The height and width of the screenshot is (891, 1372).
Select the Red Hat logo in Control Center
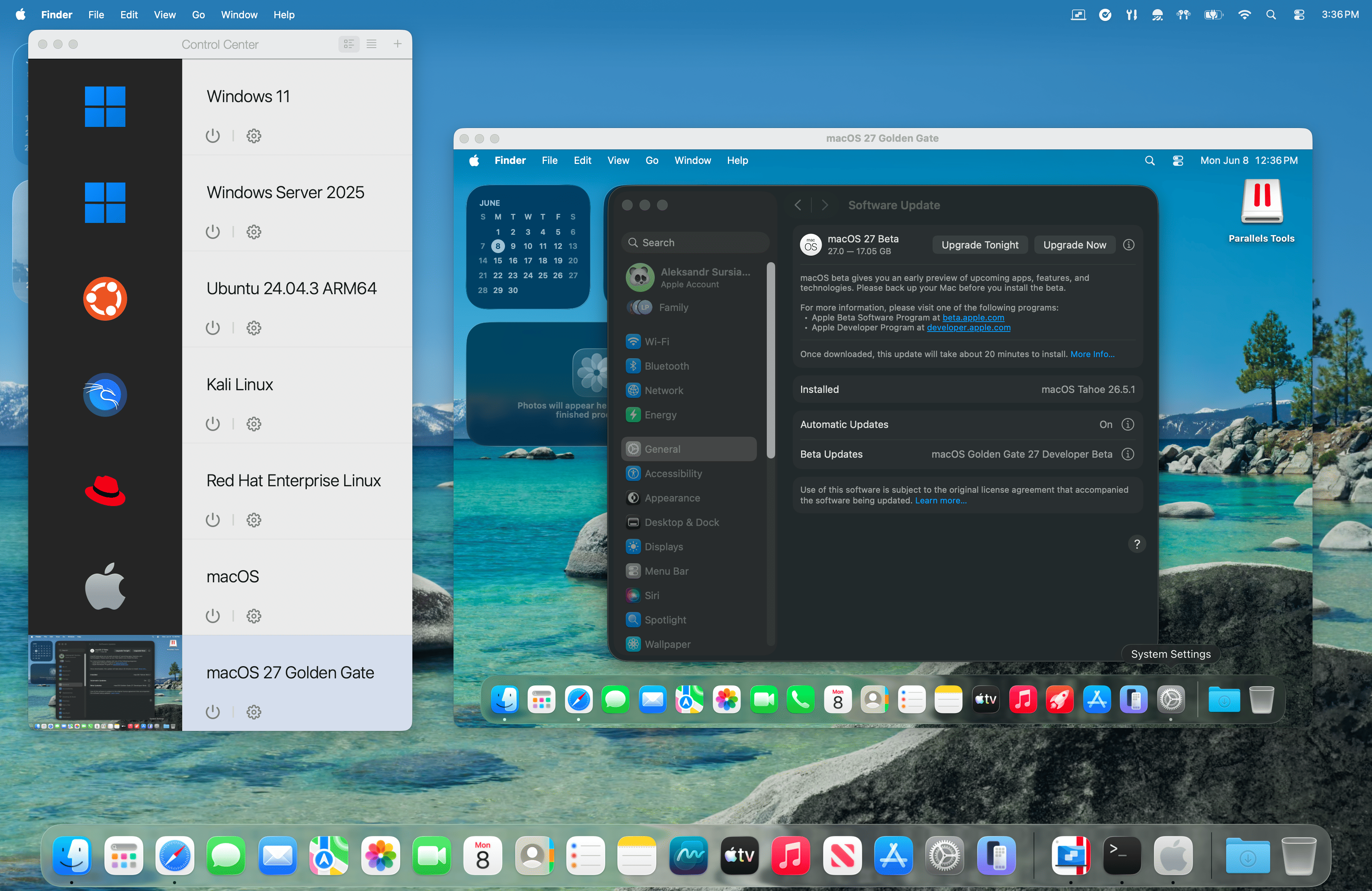click(x=105, y=491)
